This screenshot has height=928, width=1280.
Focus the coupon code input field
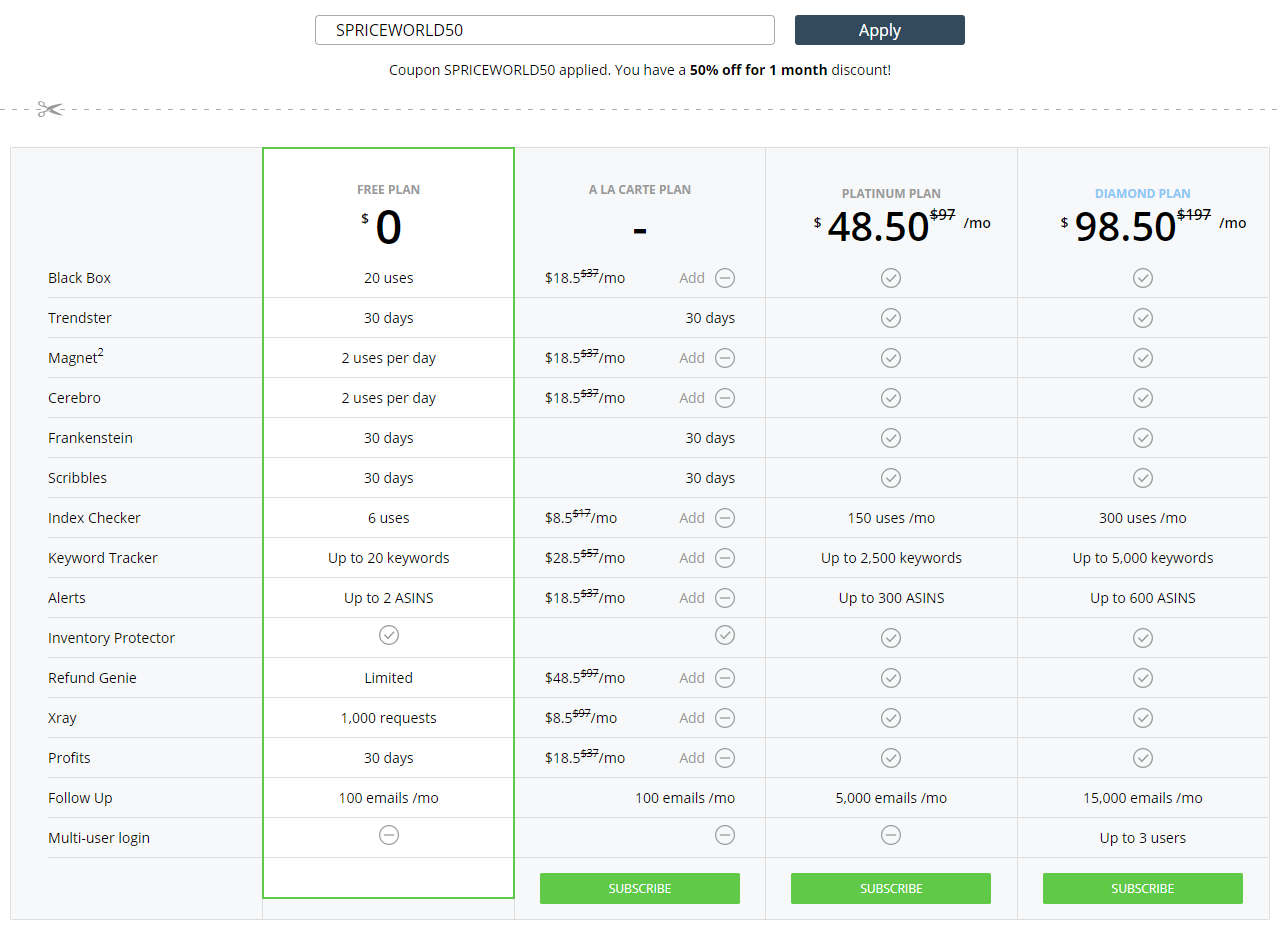545,30
